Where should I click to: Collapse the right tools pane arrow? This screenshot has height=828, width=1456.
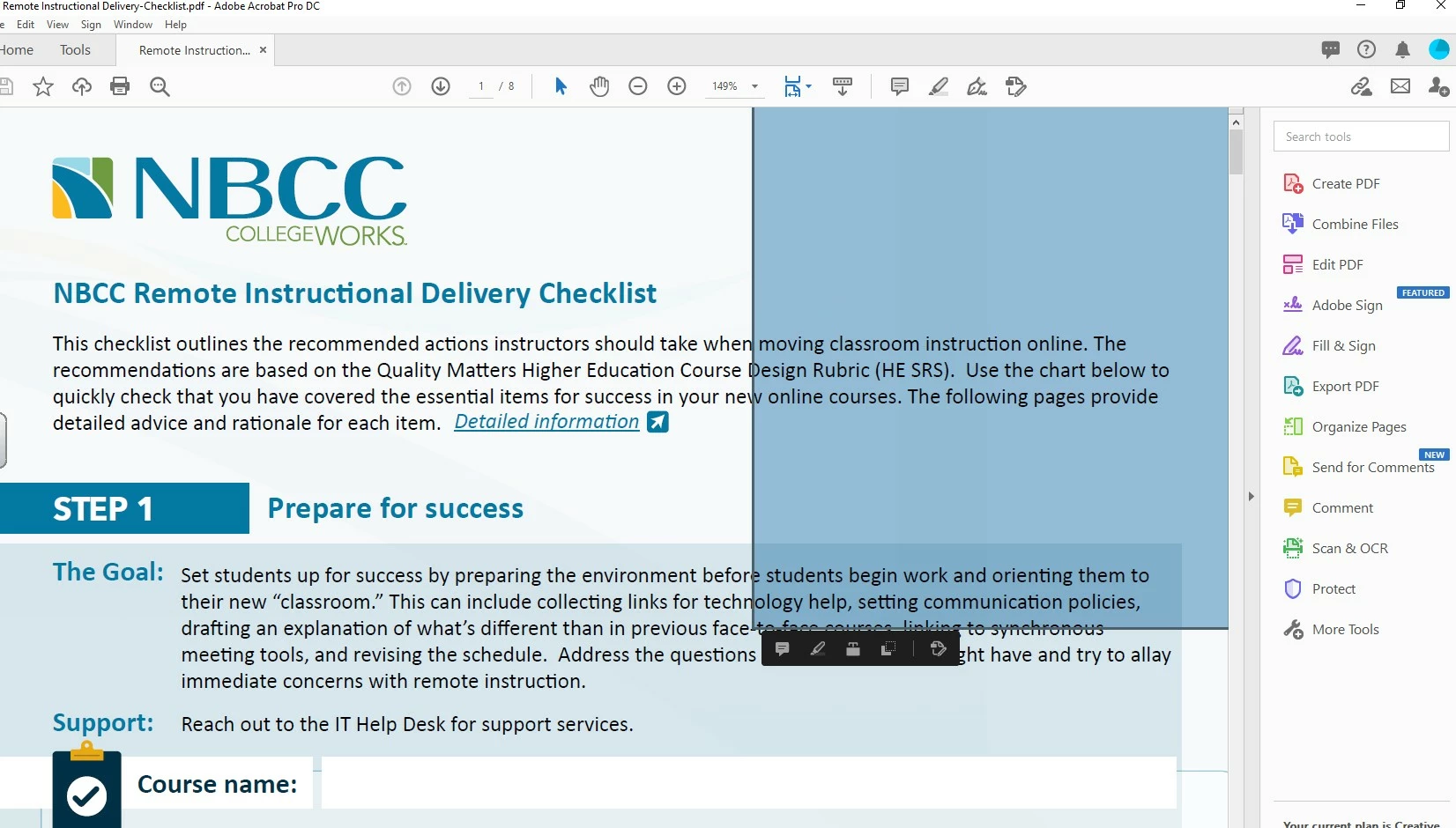point(1251,497)
